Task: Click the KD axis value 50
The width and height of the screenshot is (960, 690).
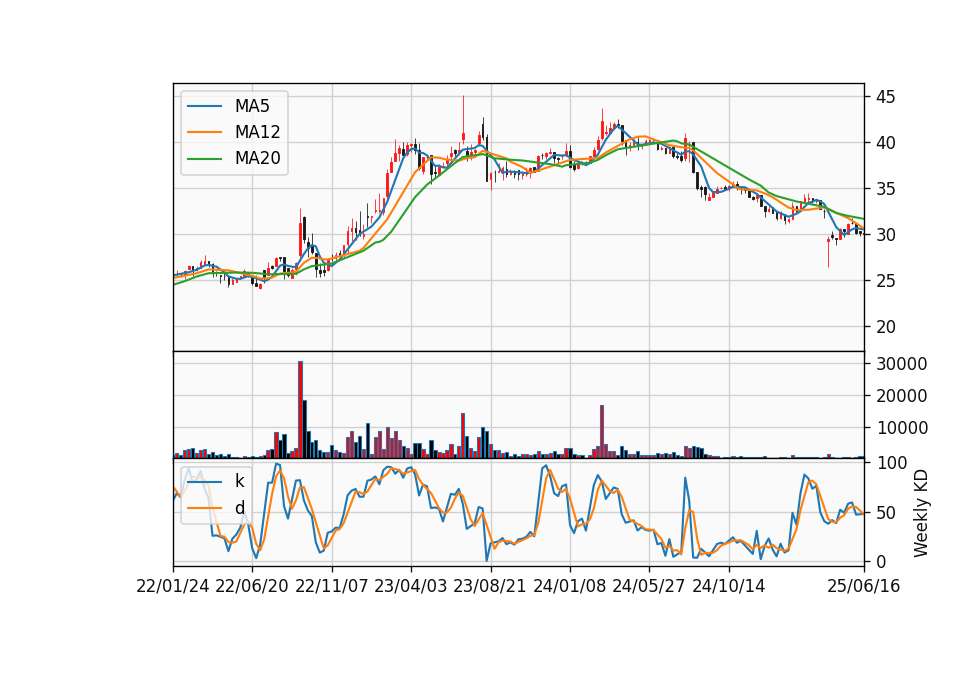Action: (x=886, y=512)
